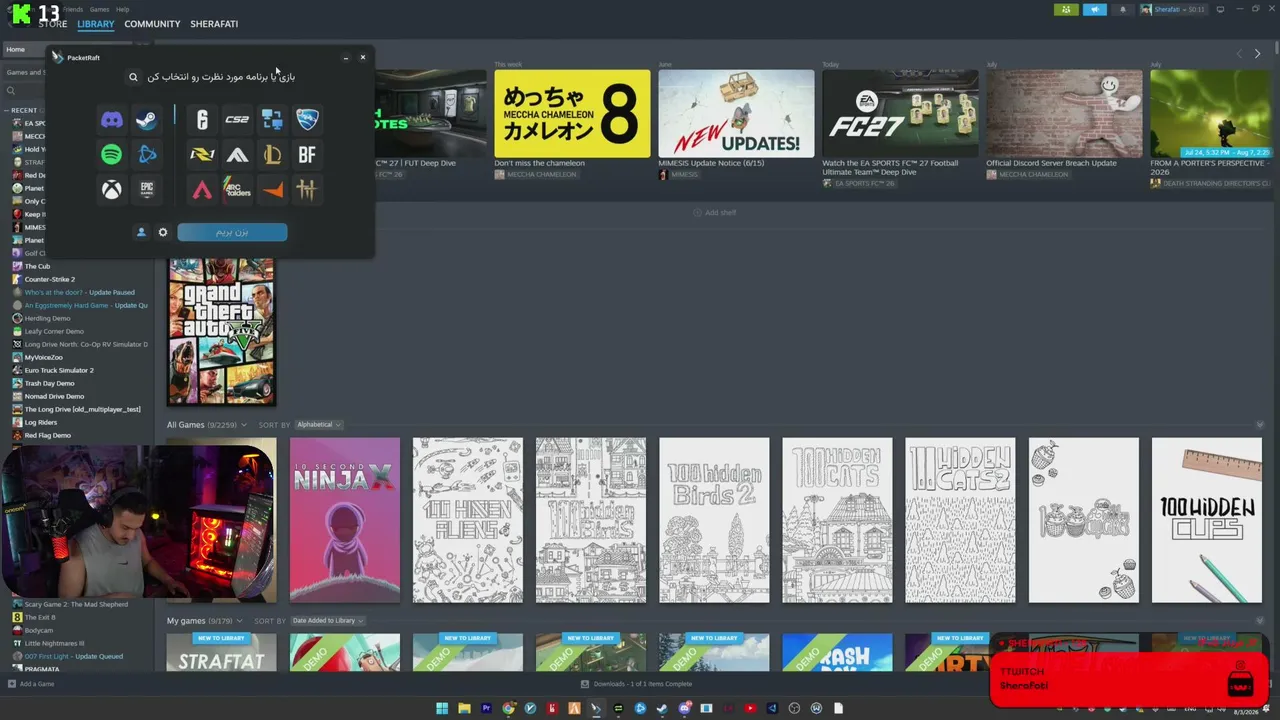The height and width of the screenshot is (720, 1280).
Task: Select the orange arrow game icon in PacketRaft
Action: coord(272,189)
